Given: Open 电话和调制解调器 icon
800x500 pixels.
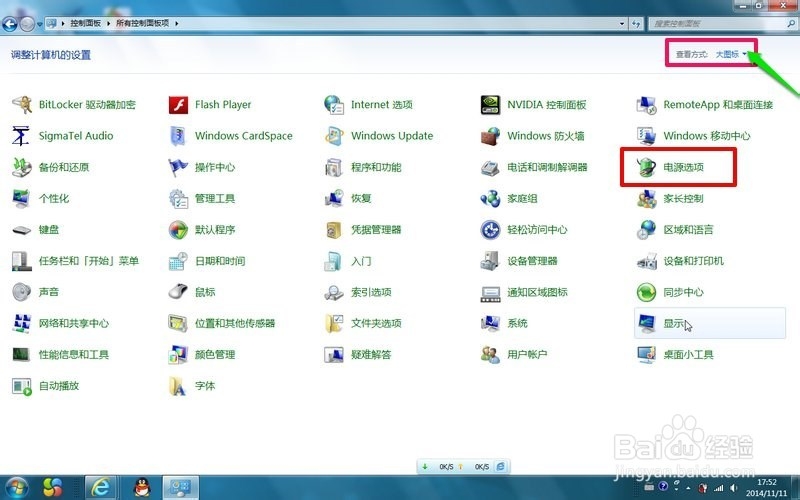Looking at the screenshot, I should pyautogui.click(x=490, y=167).
